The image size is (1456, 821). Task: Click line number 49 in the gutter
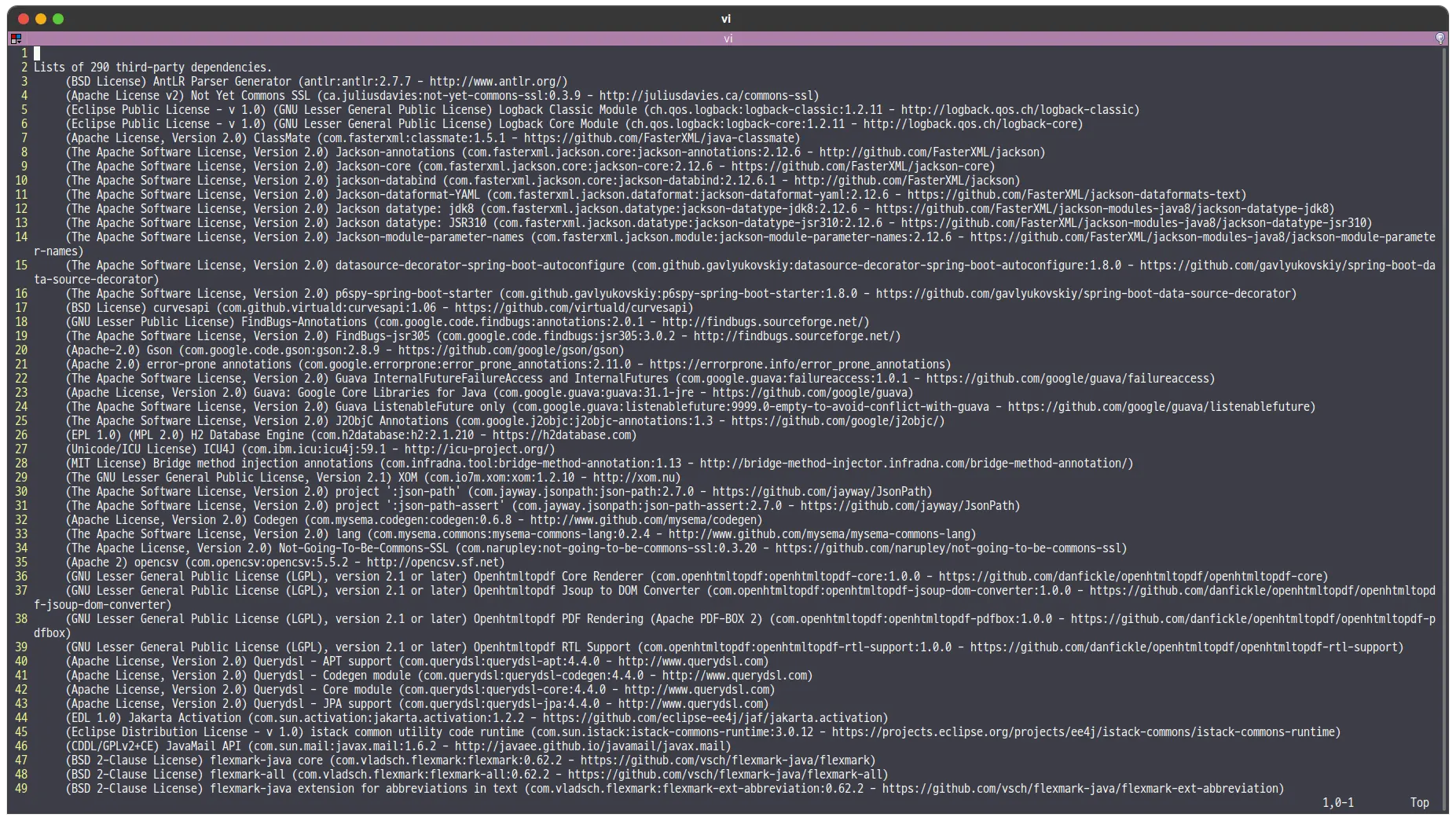tap(21, 789)
